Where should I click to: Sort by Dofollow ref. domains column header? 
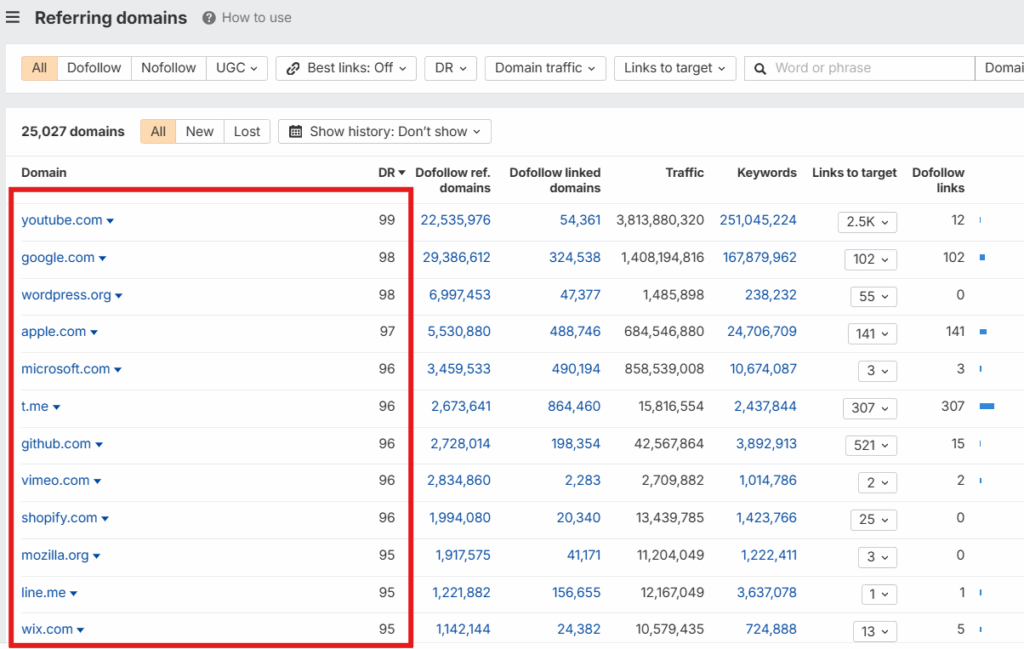click(453, 180)
